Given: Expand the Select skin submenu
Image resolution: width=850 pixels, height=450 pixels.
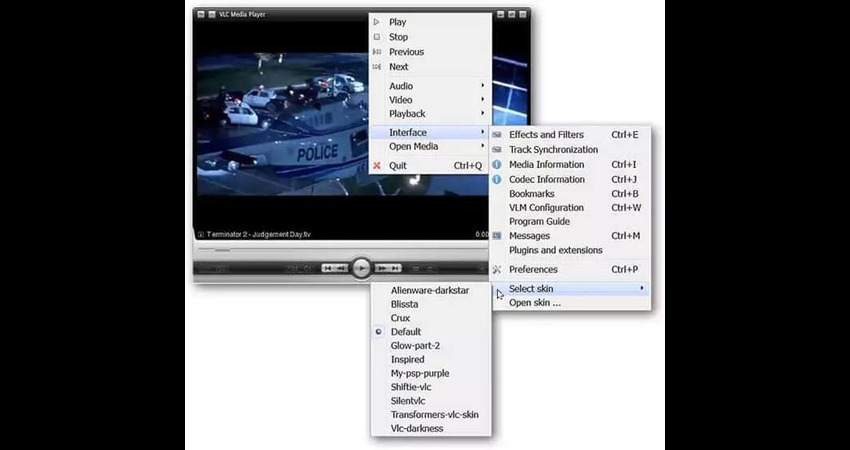Looking at the screenshot, I should pos(570,289).
